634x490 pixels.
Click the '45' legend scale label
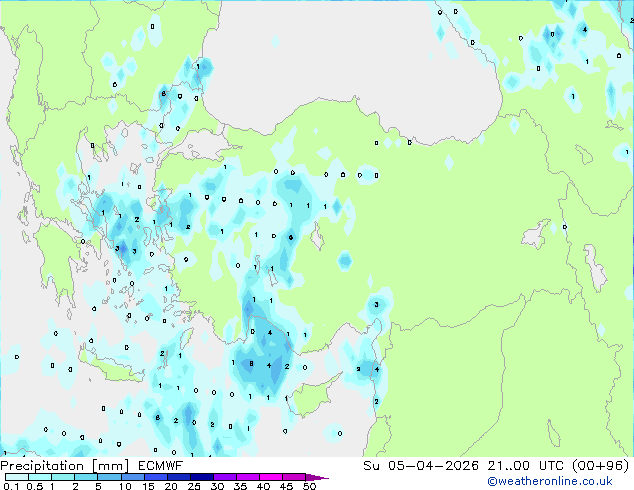(287, 486)
